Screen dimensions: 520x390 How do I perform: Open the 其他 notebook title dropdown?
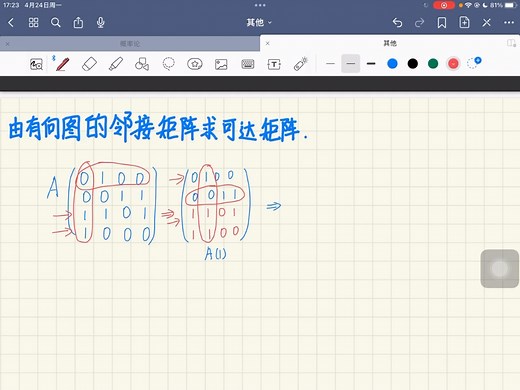pos(259,22)
